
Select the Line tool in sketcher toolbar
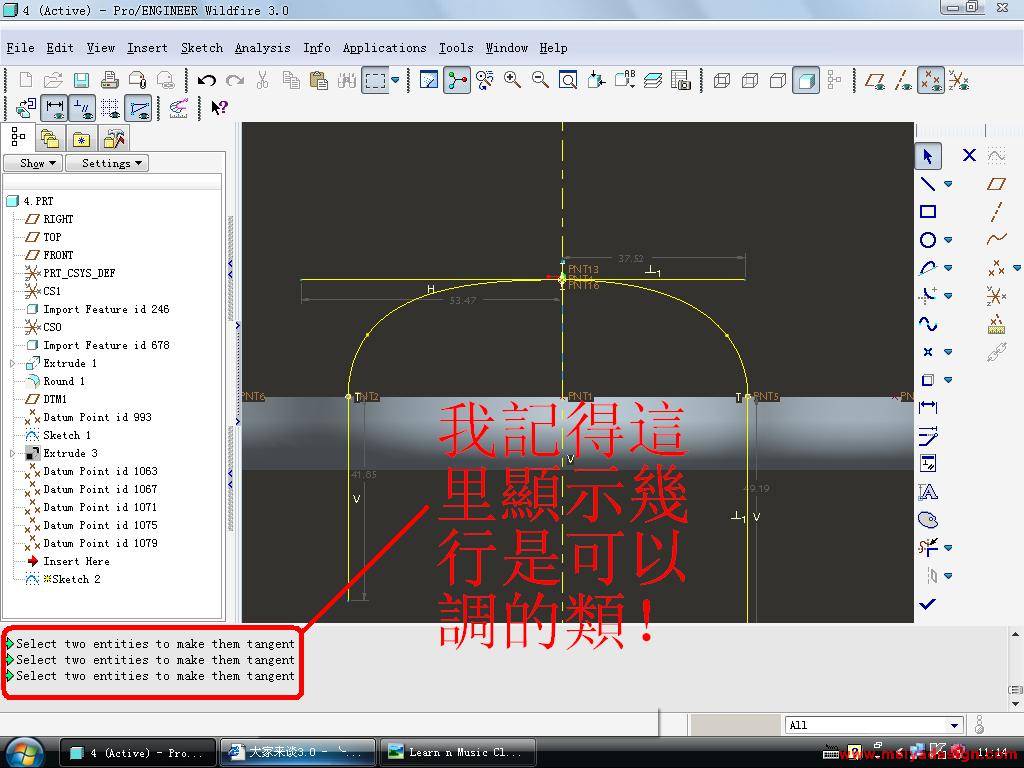point(927,184)
